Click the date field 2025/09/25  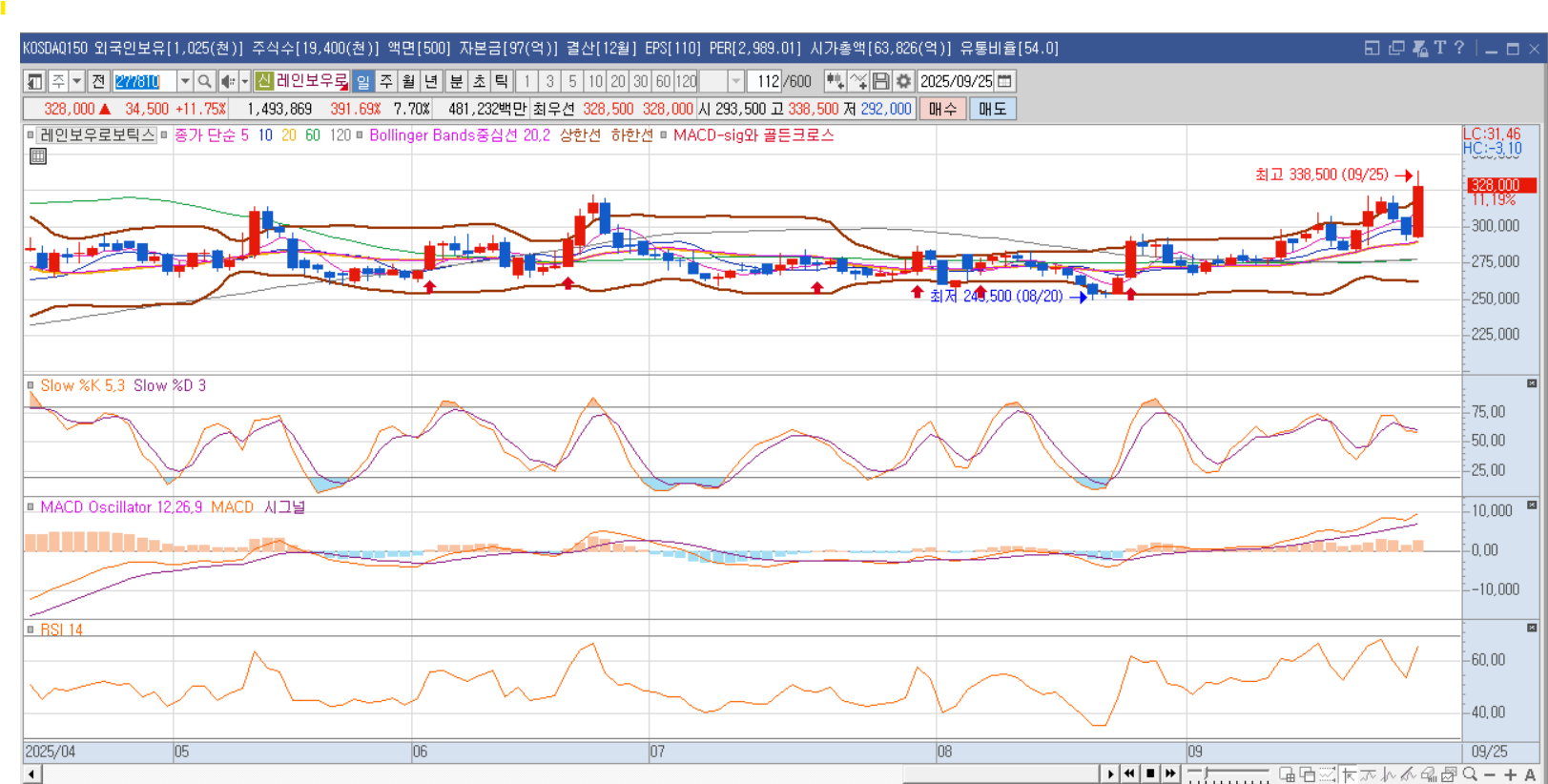pyautogui.click(x=957, y=81)
